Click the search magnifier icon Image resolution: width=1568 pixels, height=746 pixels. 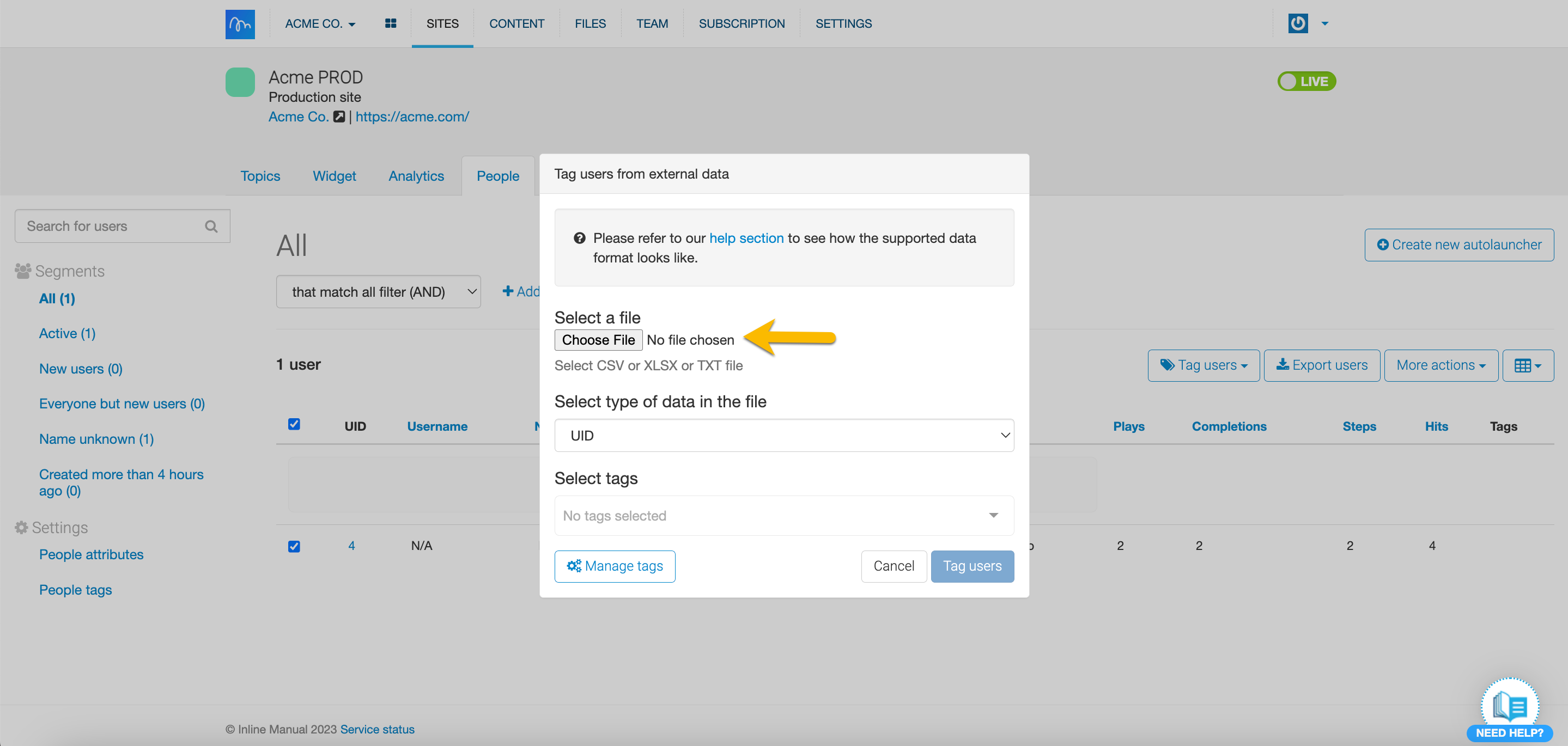[x=211, y=227]
